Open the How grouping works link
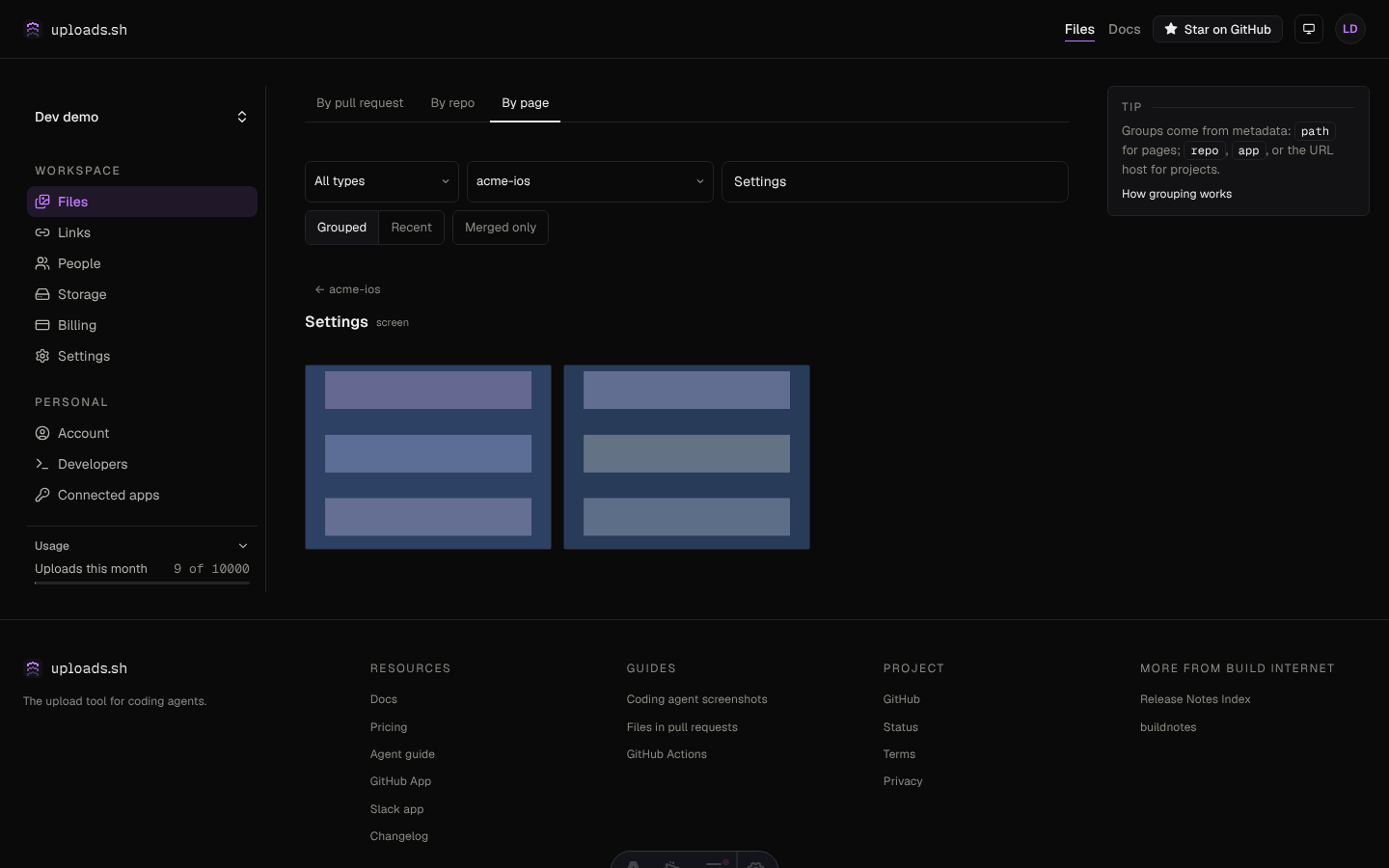 [1177, 194]
